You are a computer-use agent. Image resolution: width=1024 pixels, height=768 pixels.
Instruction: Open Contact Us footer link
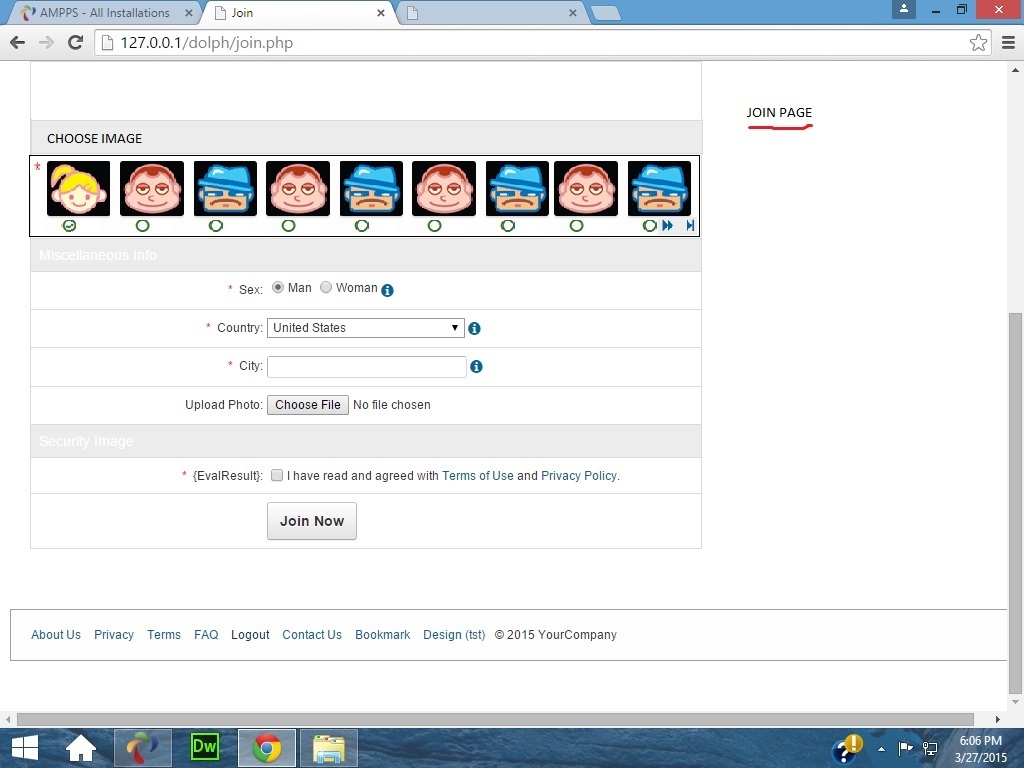point(312,635)
